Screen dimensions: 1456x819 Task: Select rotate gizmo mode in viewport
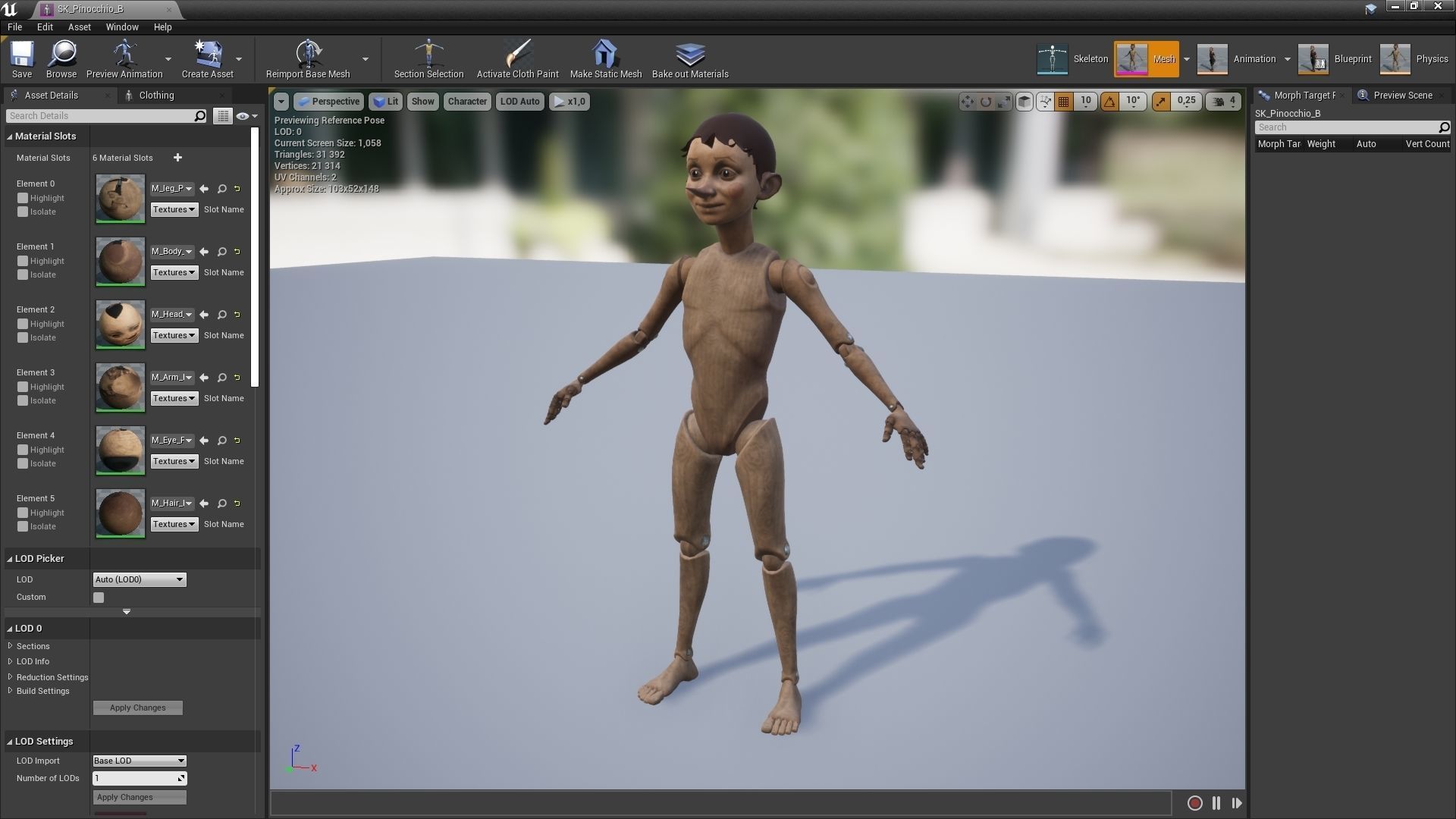click(986, 102)
